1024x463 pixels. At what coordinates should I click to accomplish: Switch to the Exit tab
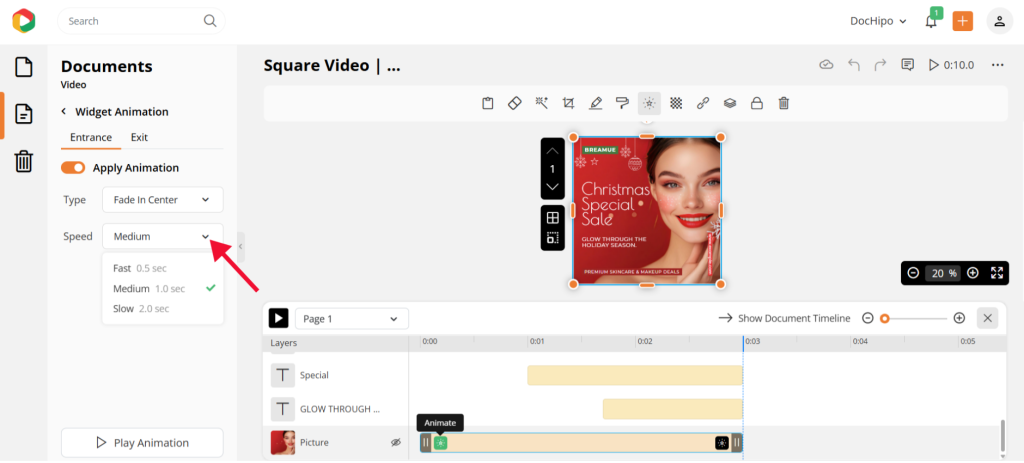[139, 137]
